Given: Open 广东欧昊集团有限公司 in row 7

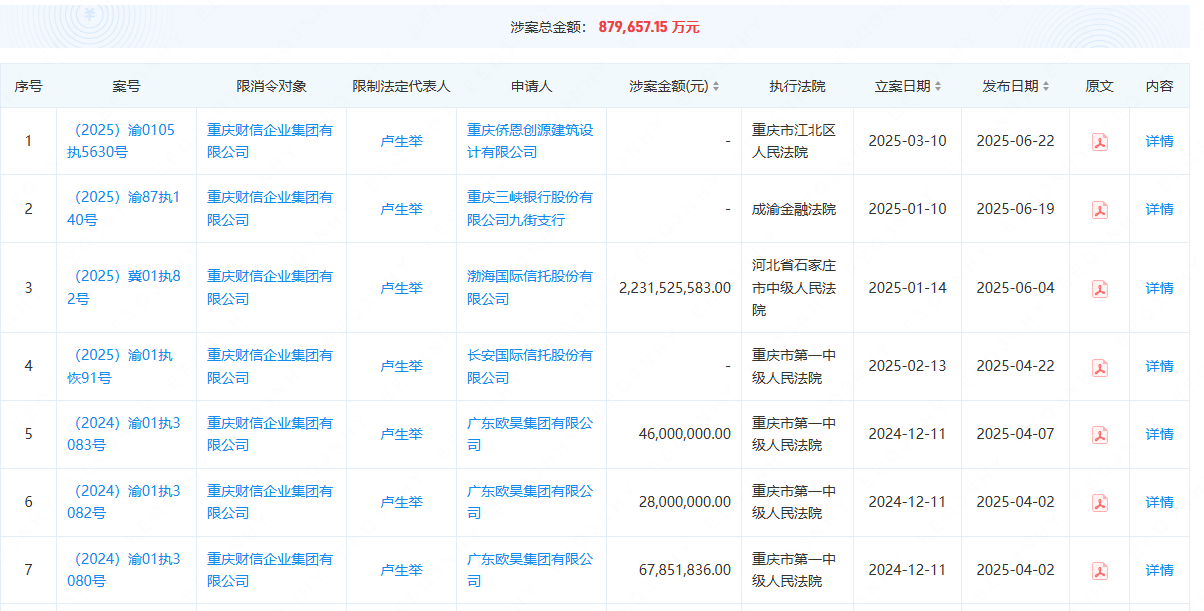Looking at the screenshot, I should tap(530, 570).
